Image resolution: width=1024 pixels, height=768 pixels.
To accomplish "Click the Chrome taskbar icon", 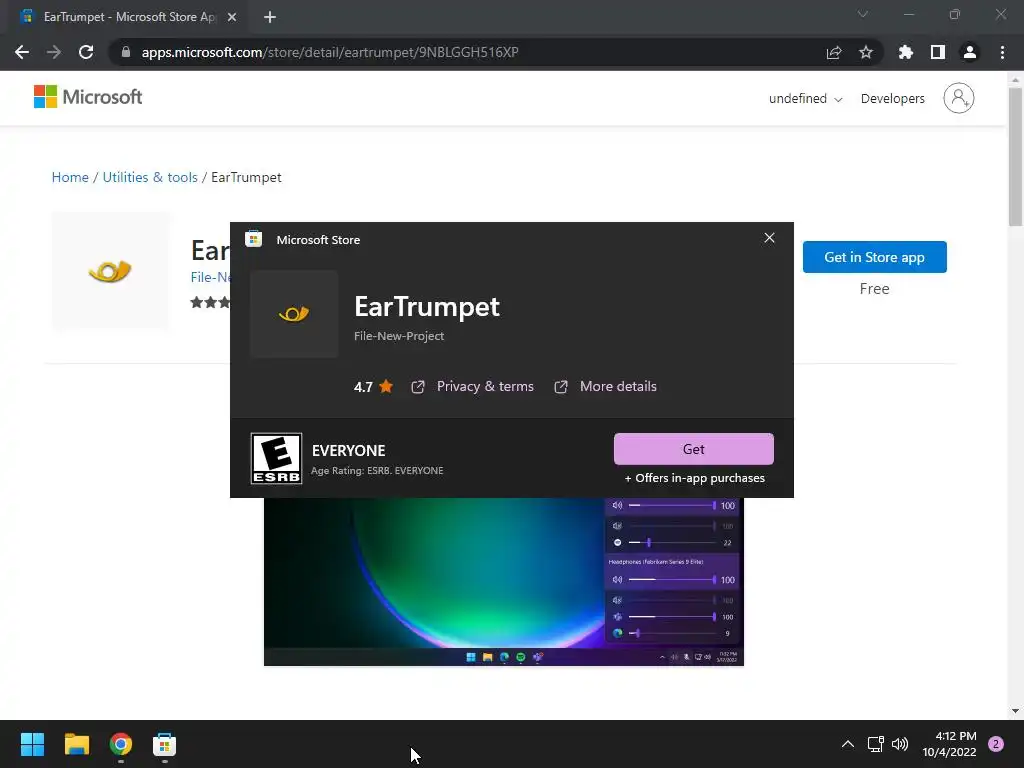I will tap(121, 744).
